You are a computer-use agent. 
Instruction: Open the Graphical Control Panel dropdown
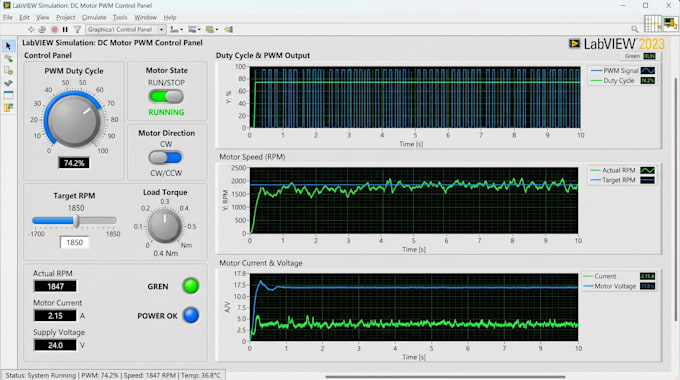[126, 29]
